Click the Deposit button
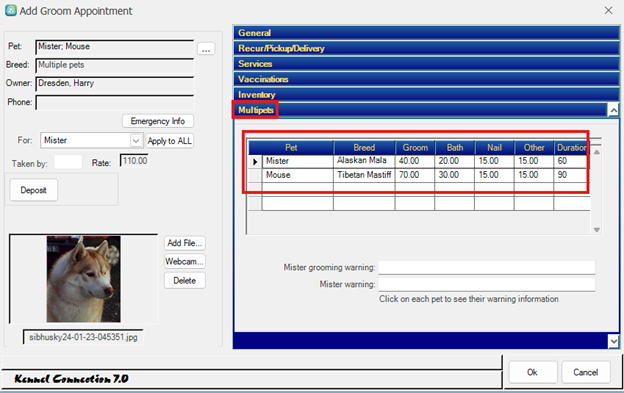 33,190
